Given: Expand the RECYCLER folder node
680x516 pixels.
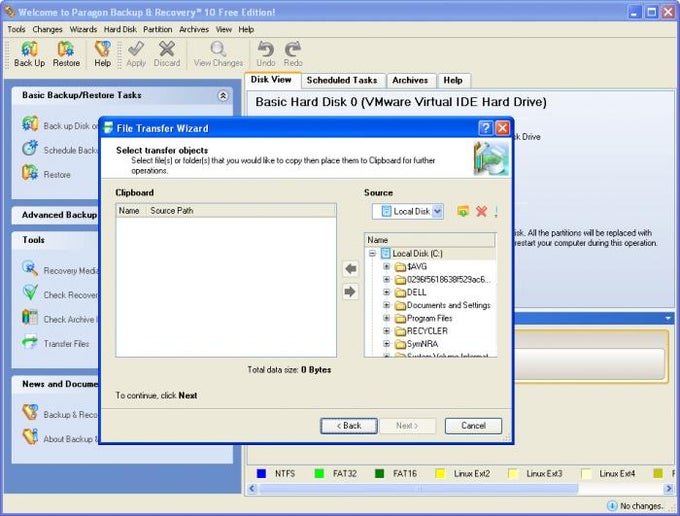Looking at the screenshot, I should pyautogui.click(x=386, y=331).
